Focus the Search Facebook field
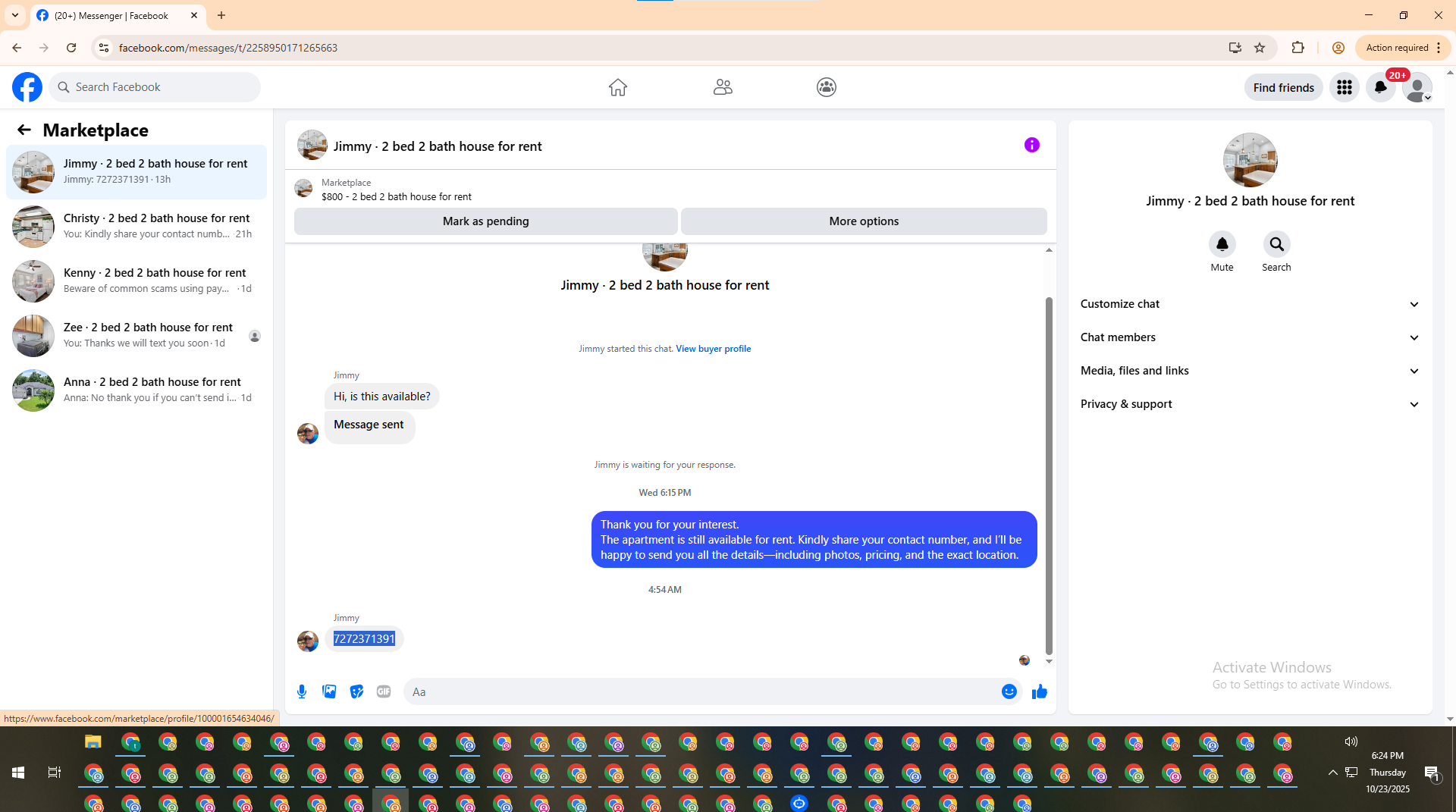 click(x=155, y=87)
